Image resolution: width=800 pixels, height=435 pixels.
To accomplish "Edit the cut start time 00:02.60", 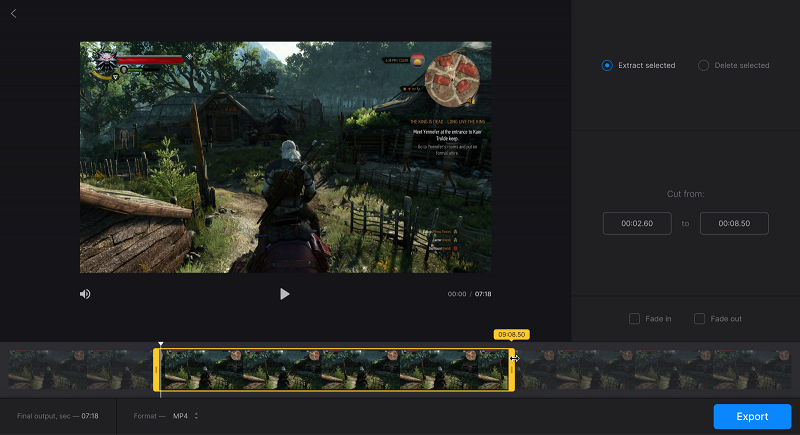I will [637, 223].
